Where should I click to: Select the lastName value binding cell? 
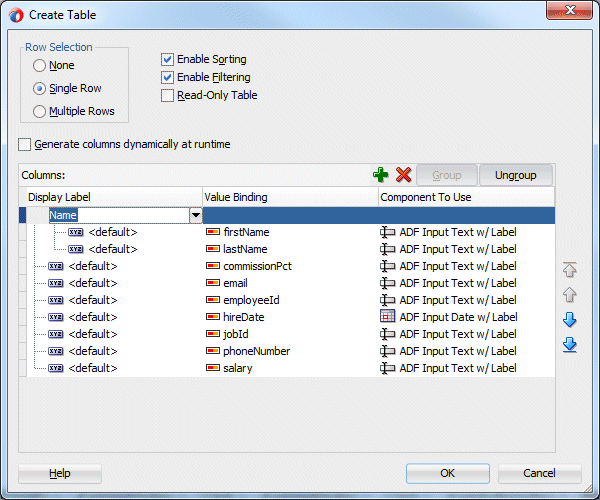point(290,249)
